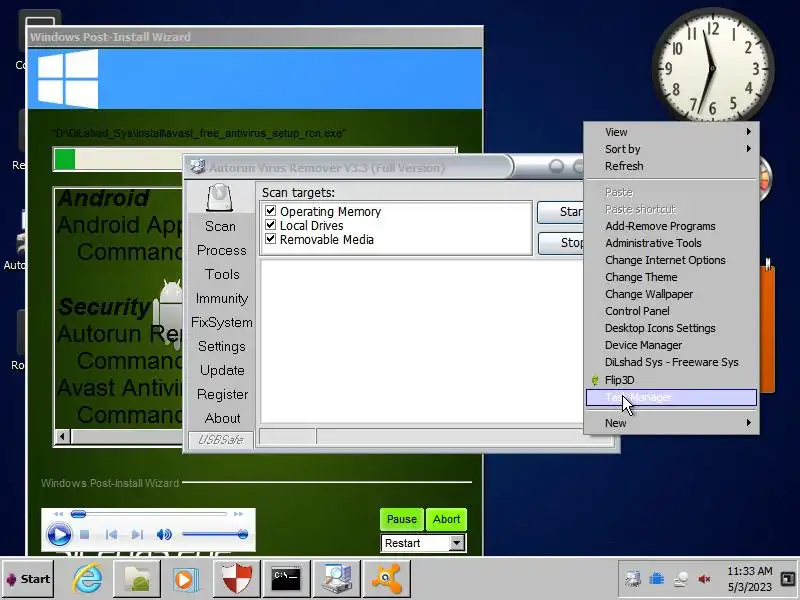Open the red shield security taskbar icon
The height and width of the screenshot is (600, 800).
(236, 579)
